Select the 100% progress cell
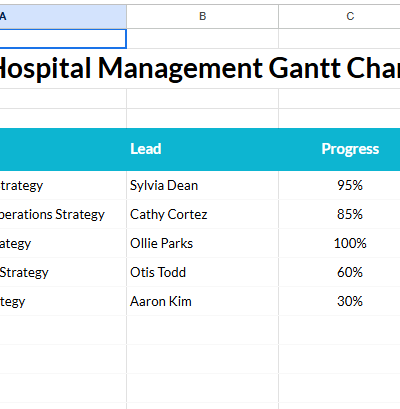Image resolution: width=400 pixels, height=409 pixels. click(x=339, y=243)
